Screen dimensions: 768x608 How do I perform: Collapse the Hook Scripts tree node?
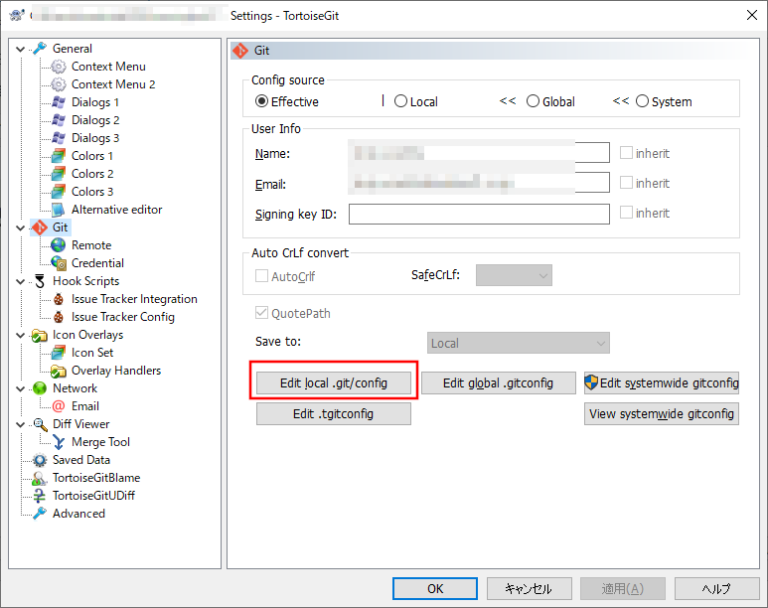(x=21, y=282)
